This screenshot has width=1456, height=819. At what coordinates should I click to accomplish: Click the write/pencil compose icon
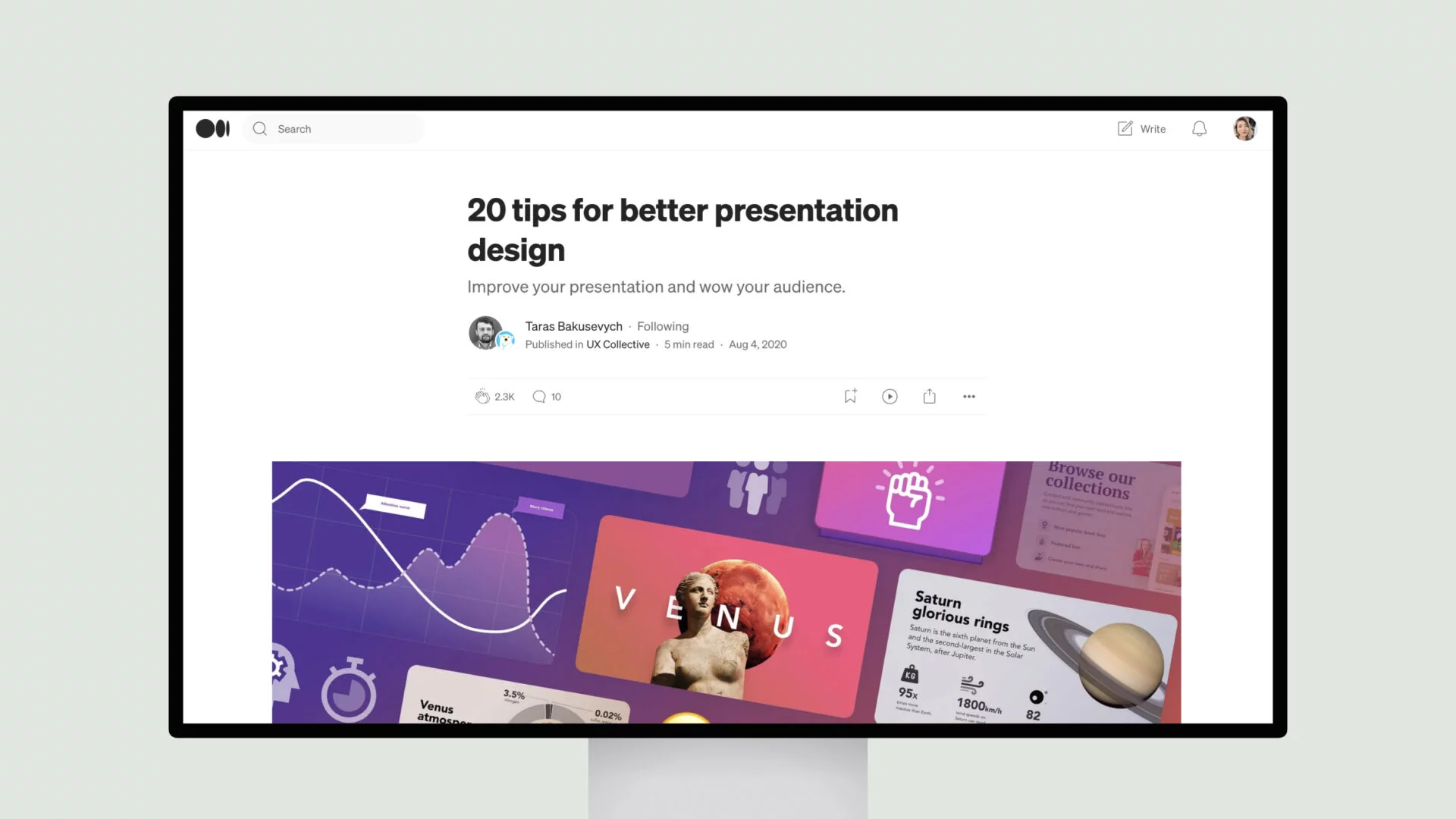click(x=1124, y=128)
